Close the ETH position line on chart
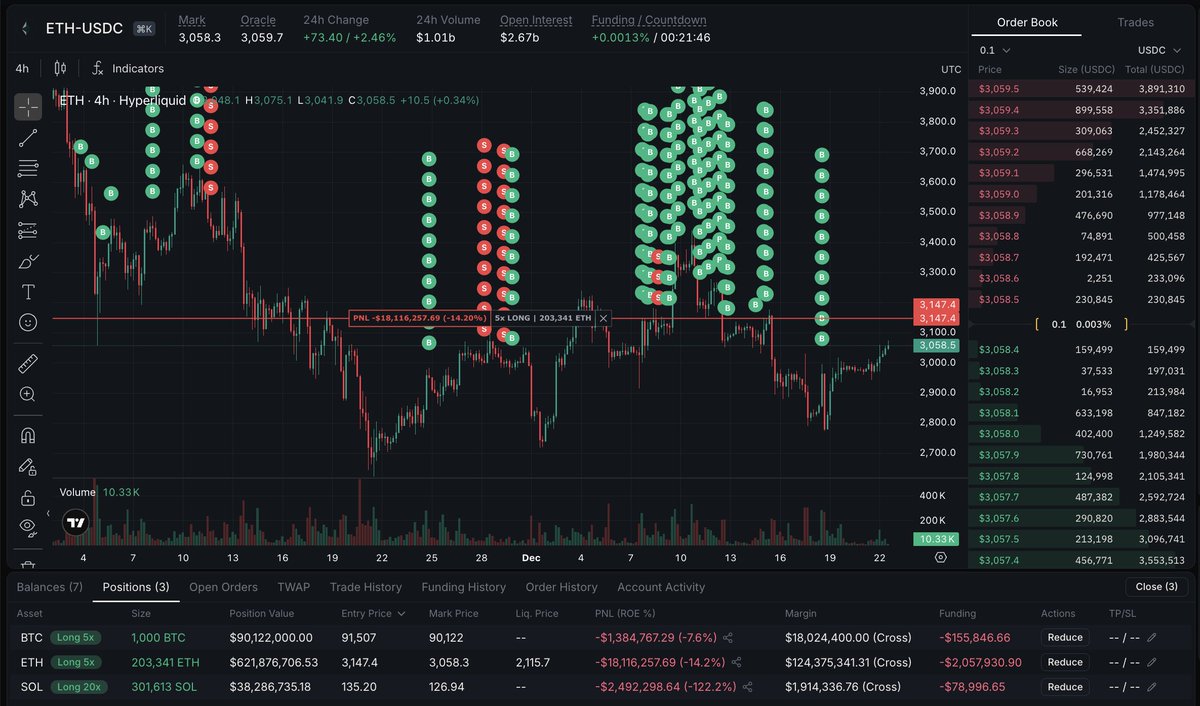This screenshot has width=1200, height=706. coord(603,318)
